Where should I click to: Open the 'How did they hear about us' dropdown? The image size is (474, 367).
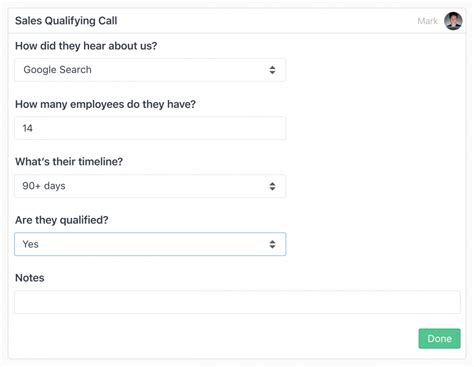point(150,70)
